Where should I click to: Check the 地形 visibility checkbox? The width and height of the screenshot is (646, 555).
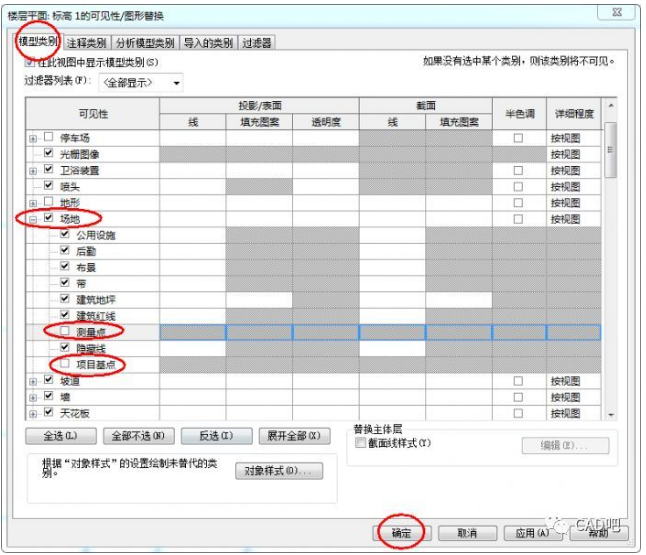49,201
